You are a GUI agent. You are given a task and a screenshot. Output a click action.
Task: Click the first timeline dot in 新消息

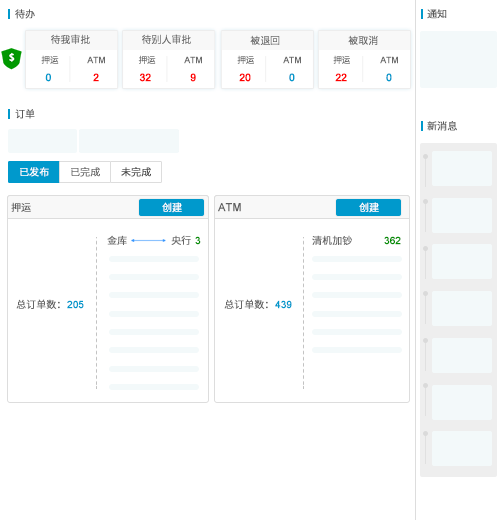click(425, 156)
